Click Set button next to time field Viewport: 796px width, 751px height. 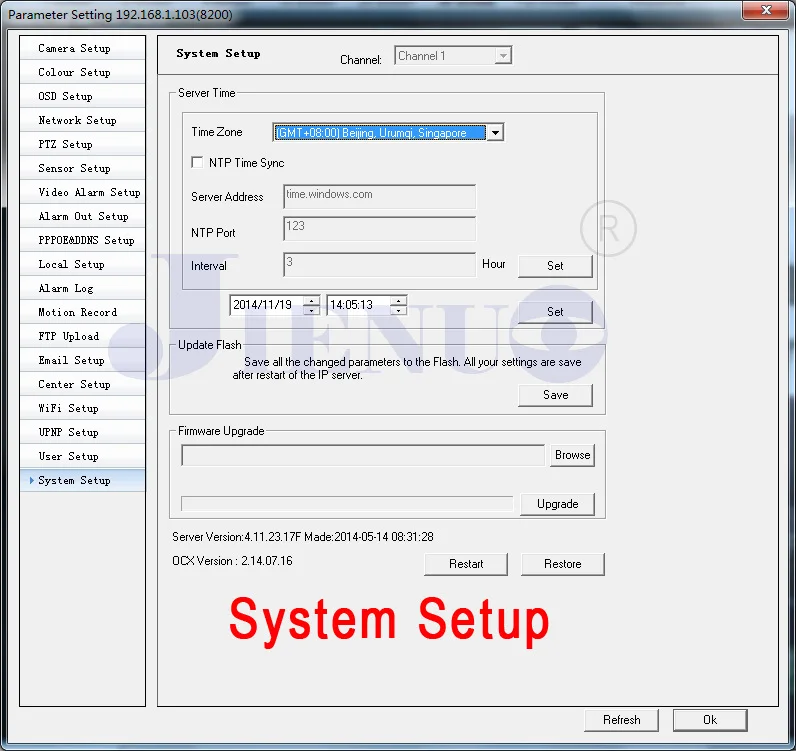[x=555, y=312]
